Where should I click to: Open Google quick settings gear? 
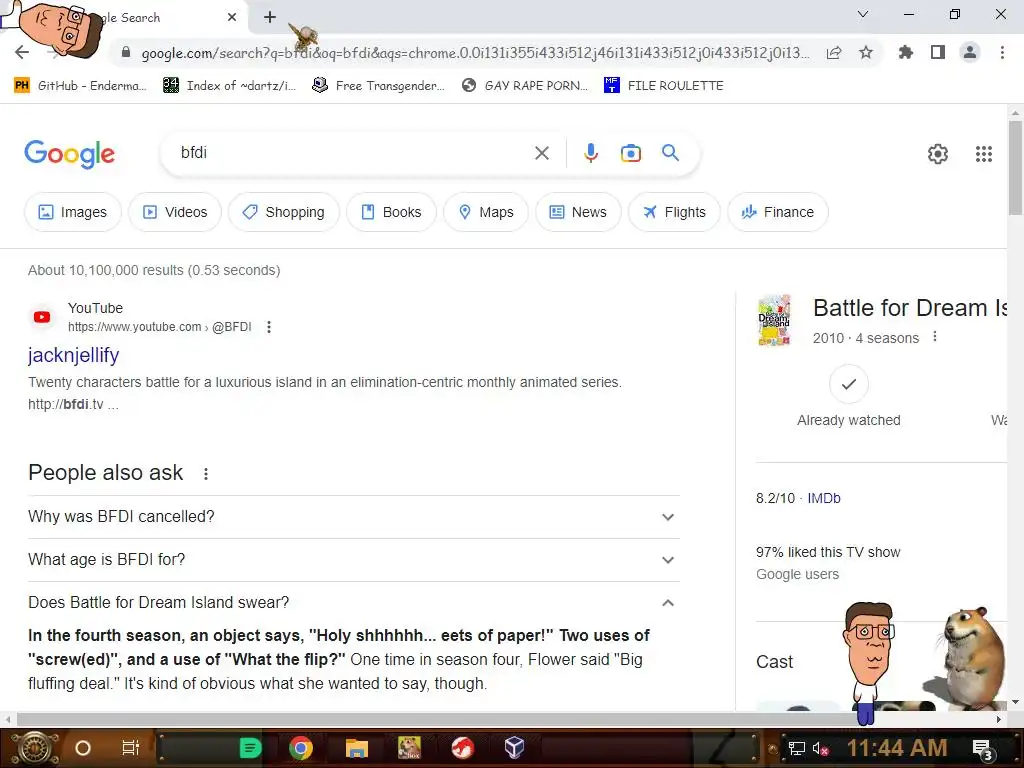[x=938, y=153]
